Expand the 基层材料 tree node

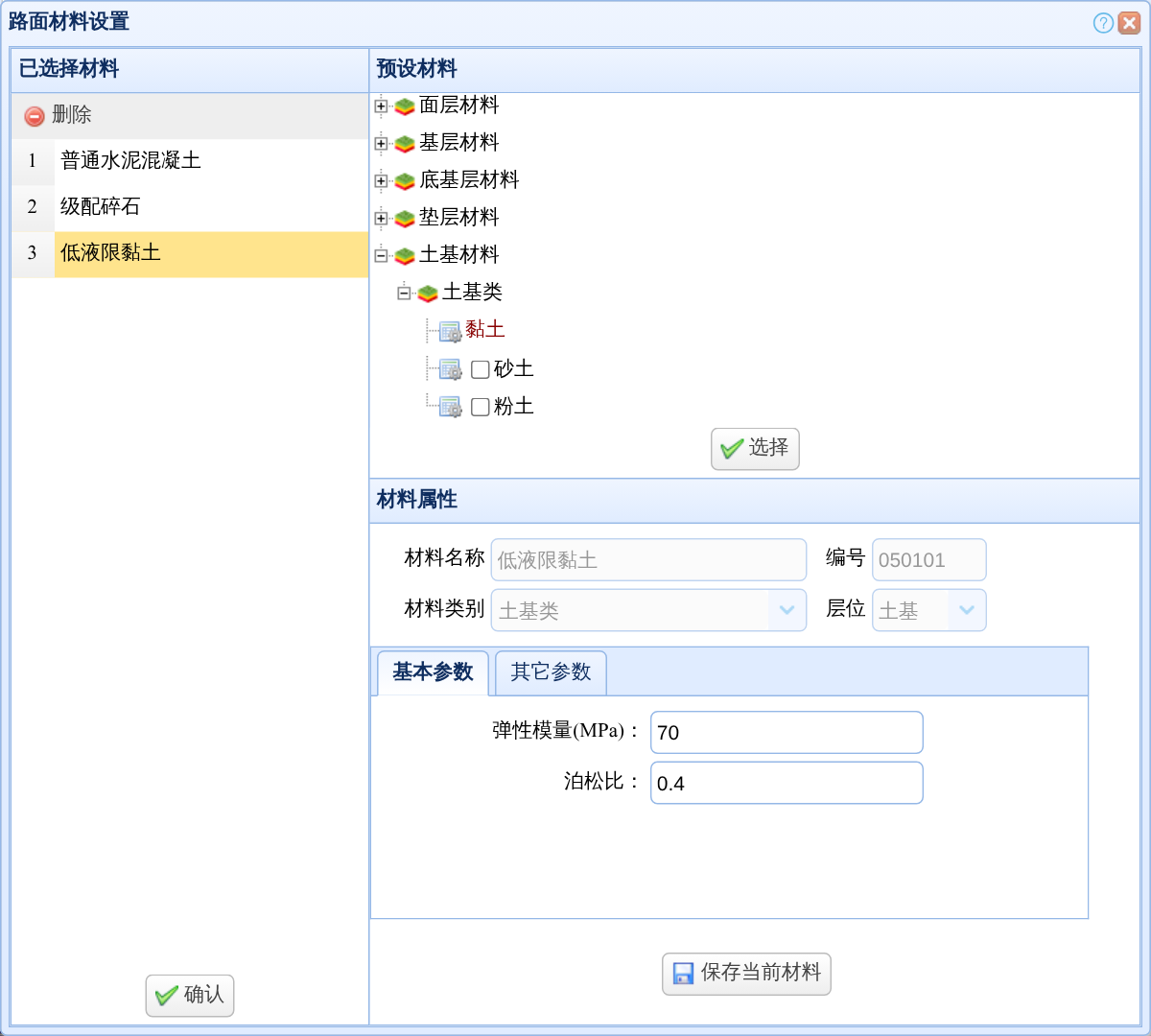click(x=381, y=144)
